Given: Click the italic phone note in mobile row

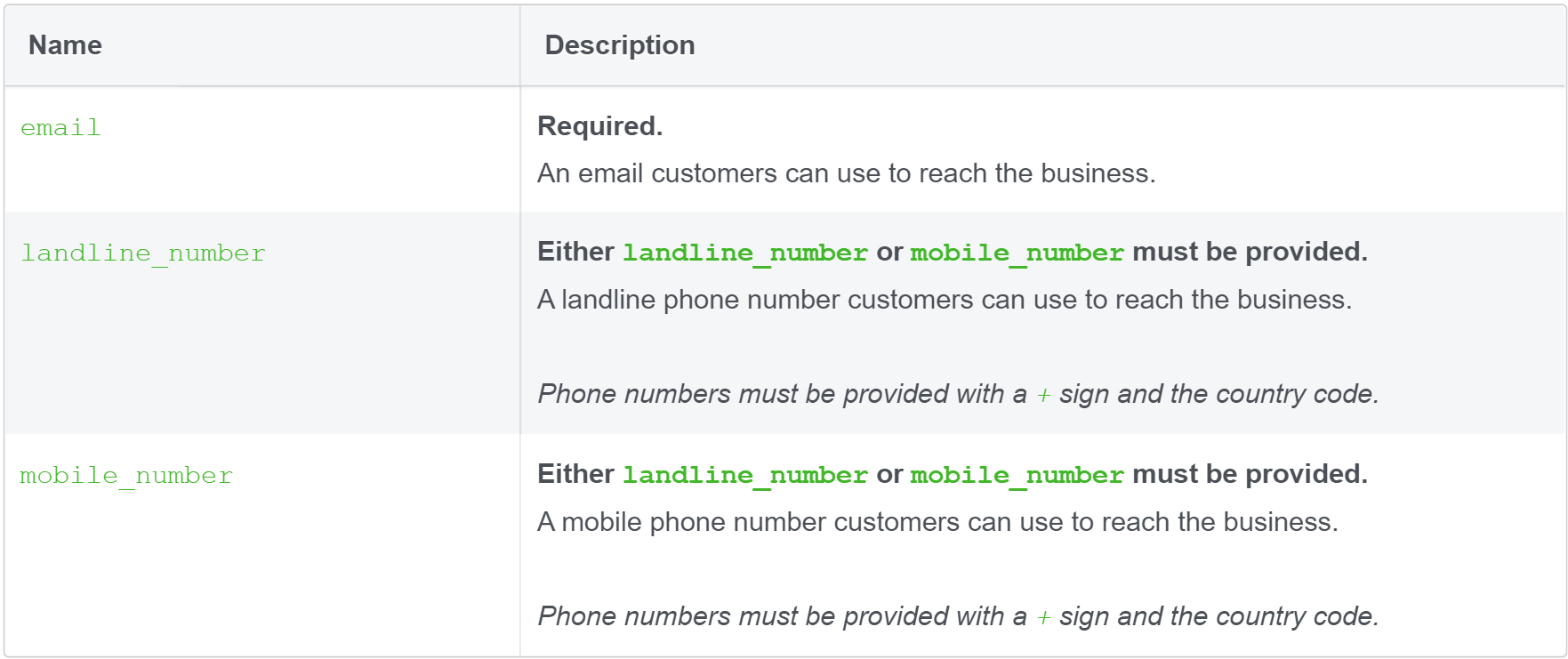Looking at the screenshot, I should pyautogui.click(x=958, y=616).
